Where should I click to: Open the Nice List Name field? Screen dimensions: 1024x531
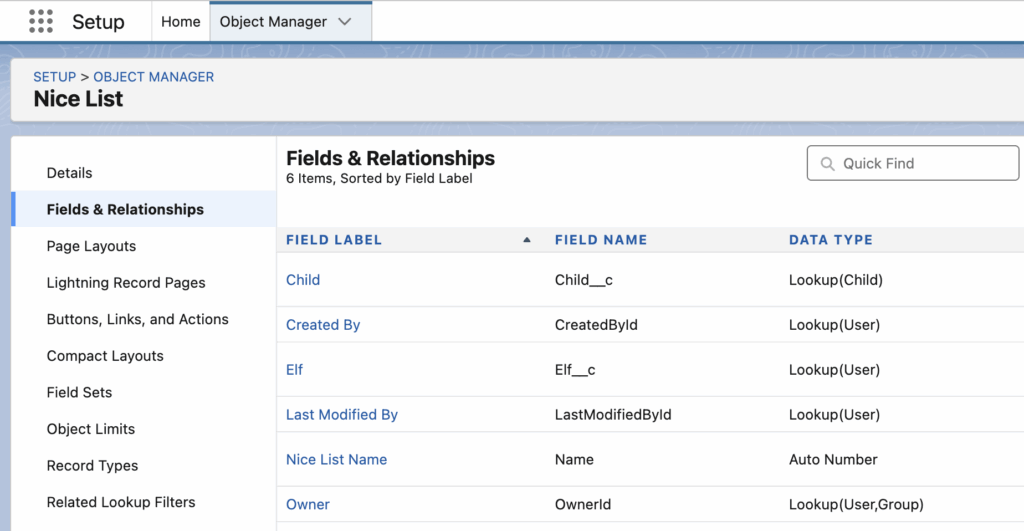click(x=336, y=460)
